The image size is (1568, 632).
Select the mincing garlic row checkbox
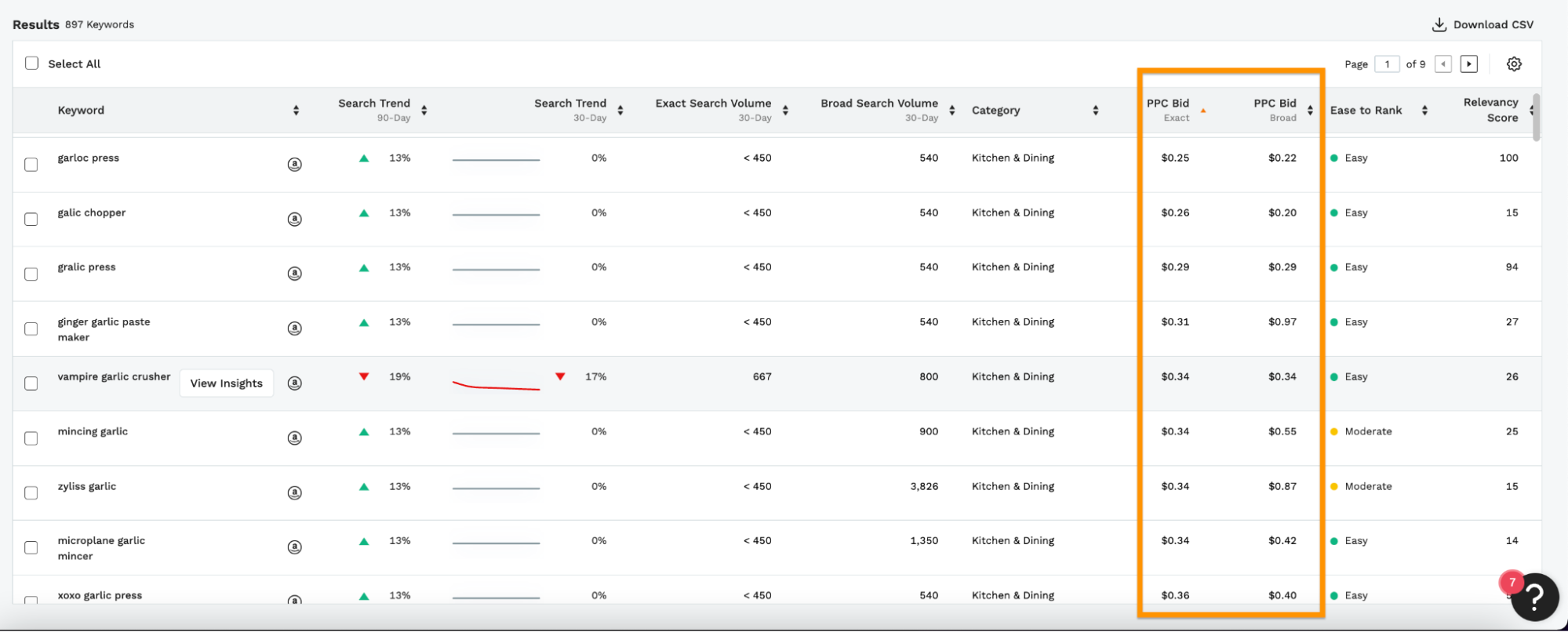(31, 438)
